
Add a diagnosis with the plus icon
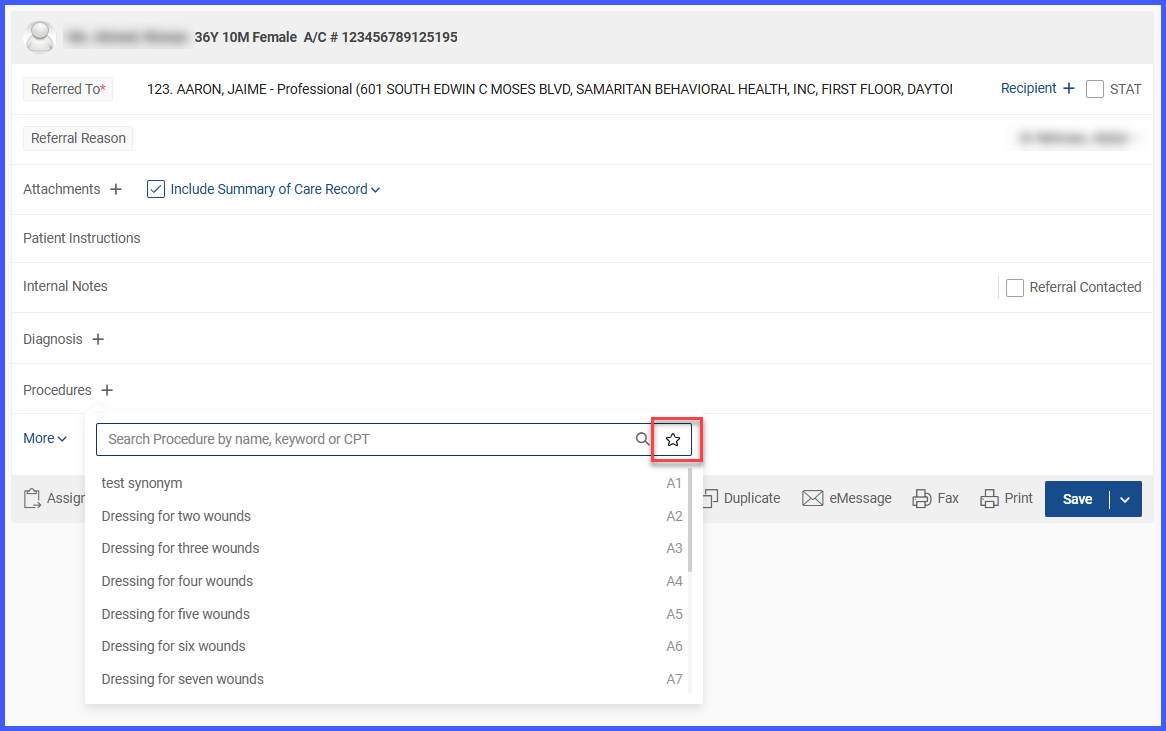click(x=98, y=339)
